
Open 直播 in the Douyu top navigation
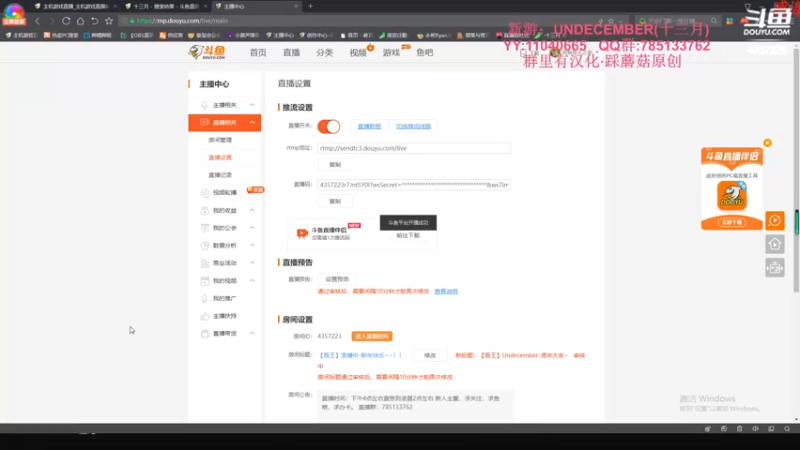click(291, 53)
